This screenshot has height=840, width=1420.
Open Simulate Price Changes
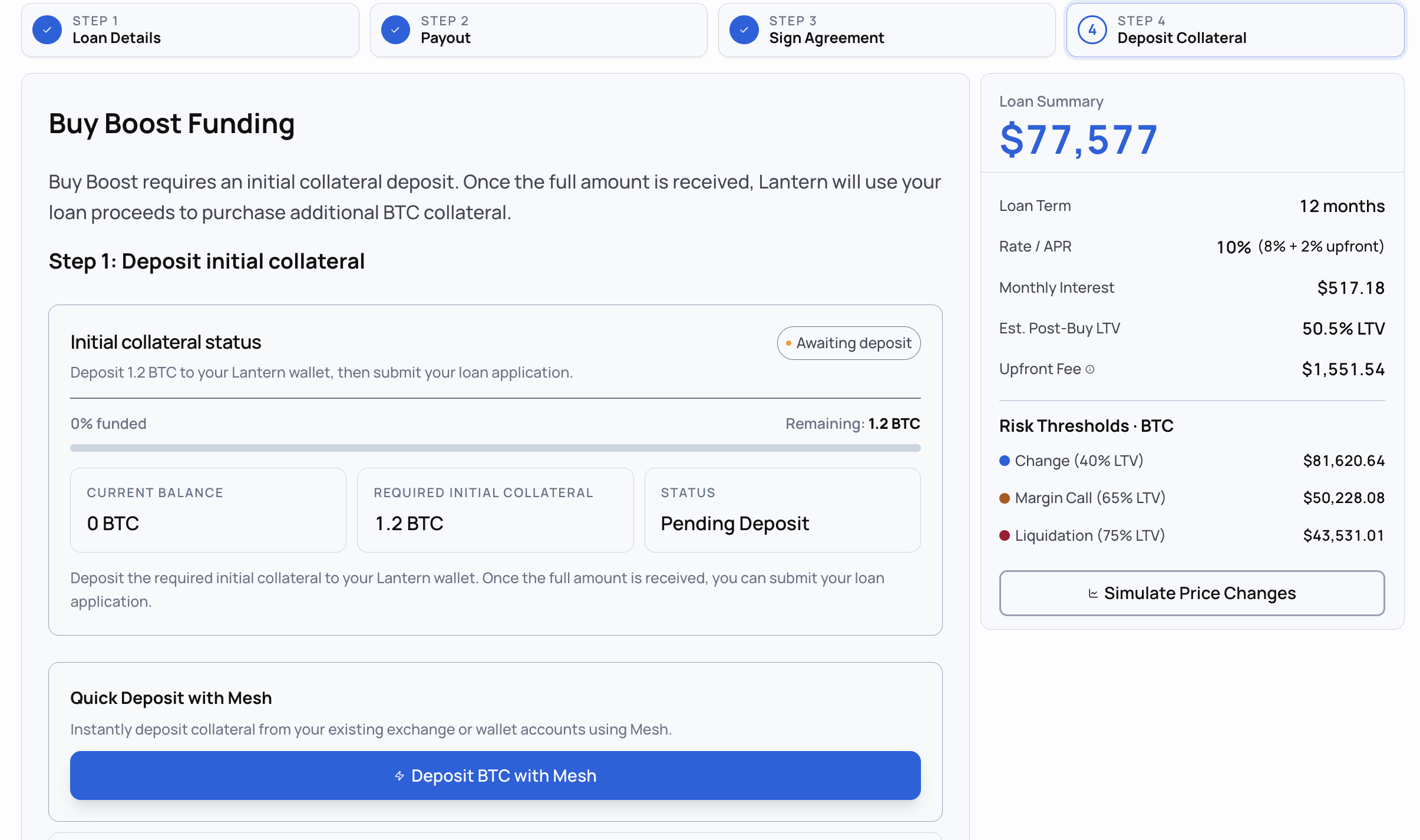point(1192,593)
